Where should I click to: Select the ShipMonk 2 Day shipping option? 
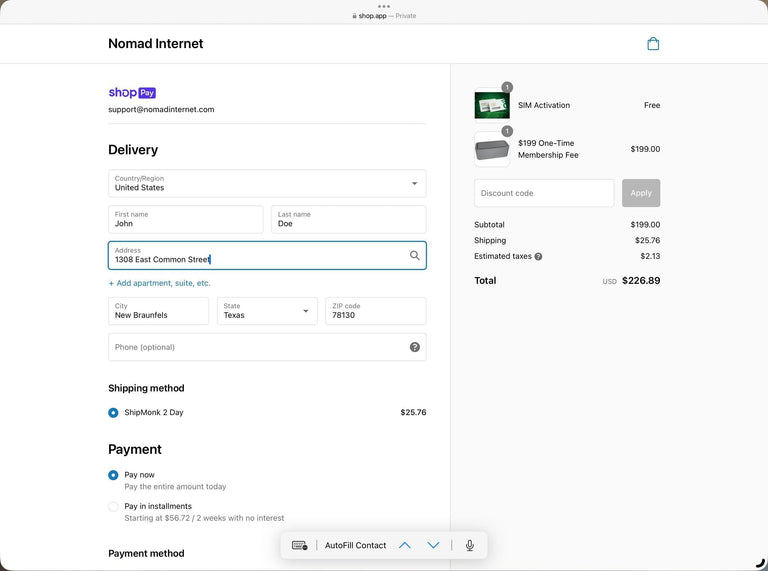pyautogui.click(x=113, y=412)
